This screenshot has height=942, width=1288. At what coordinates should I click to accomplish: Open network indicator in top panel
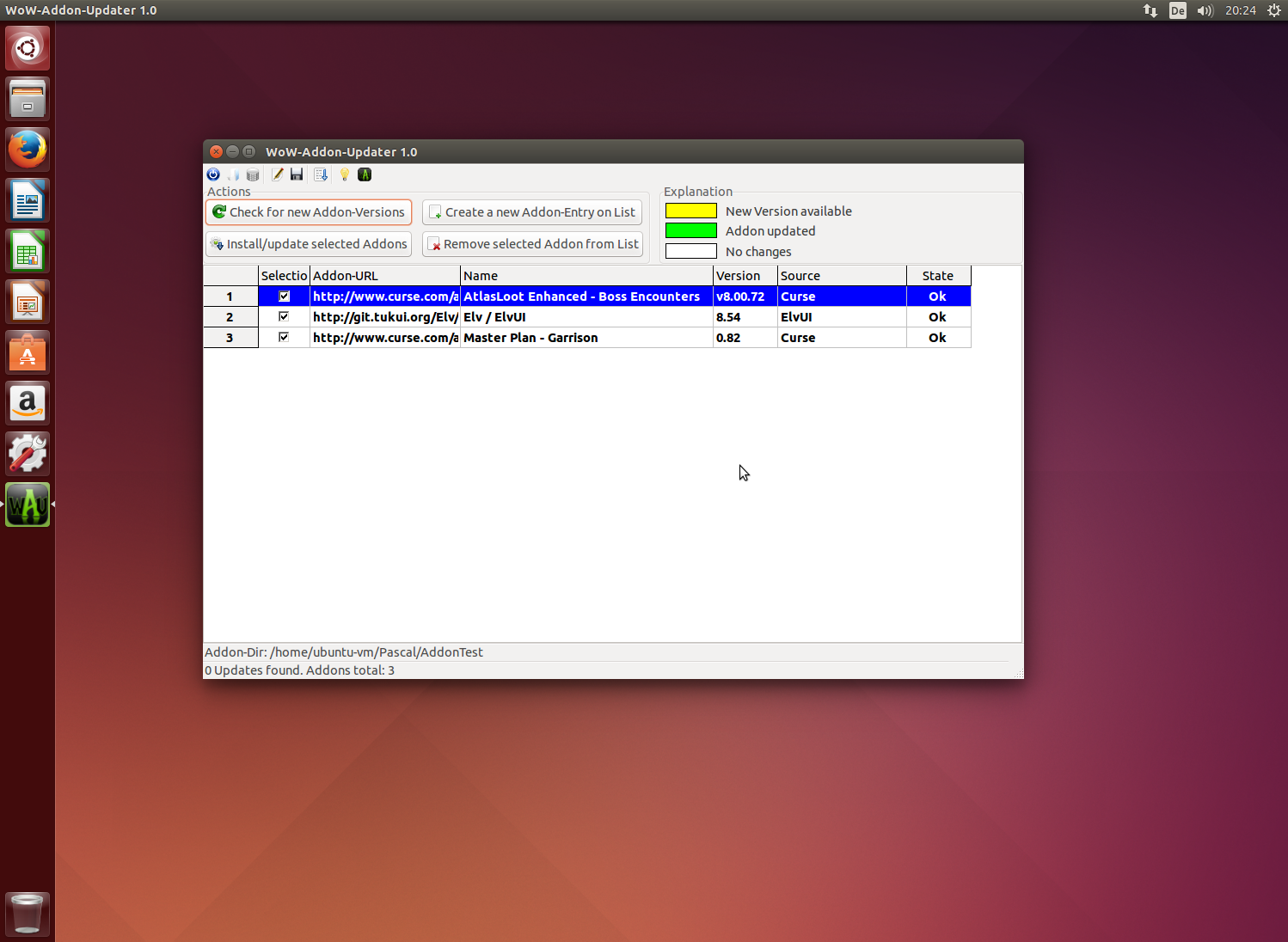pyautogui.click(x=1150, y=10)
